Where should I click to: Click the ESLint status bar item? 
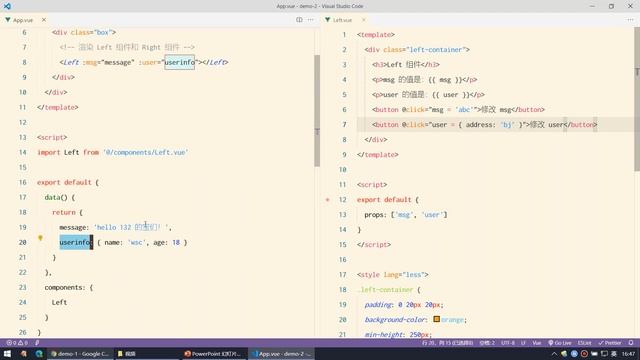(x=584, y=343)
